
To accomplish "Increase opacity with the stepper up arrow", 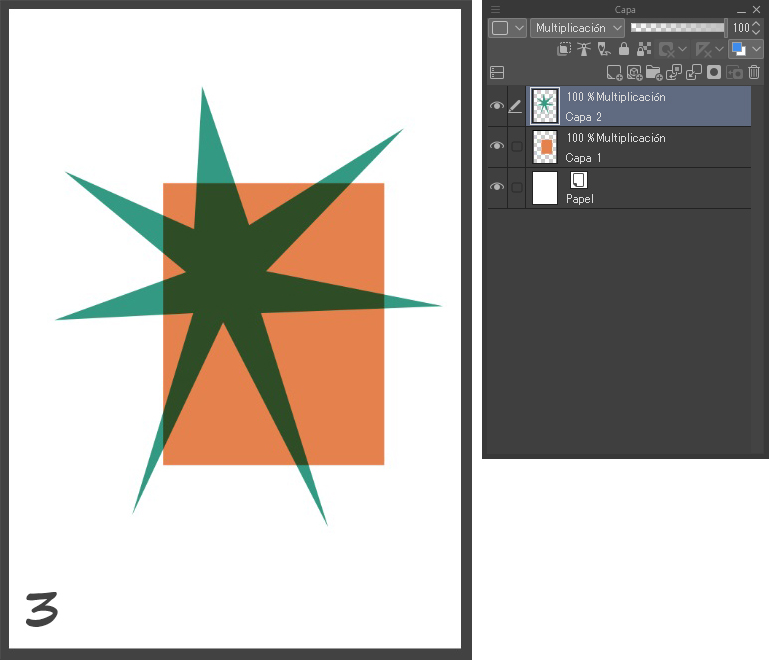I will tap(756, 24).
